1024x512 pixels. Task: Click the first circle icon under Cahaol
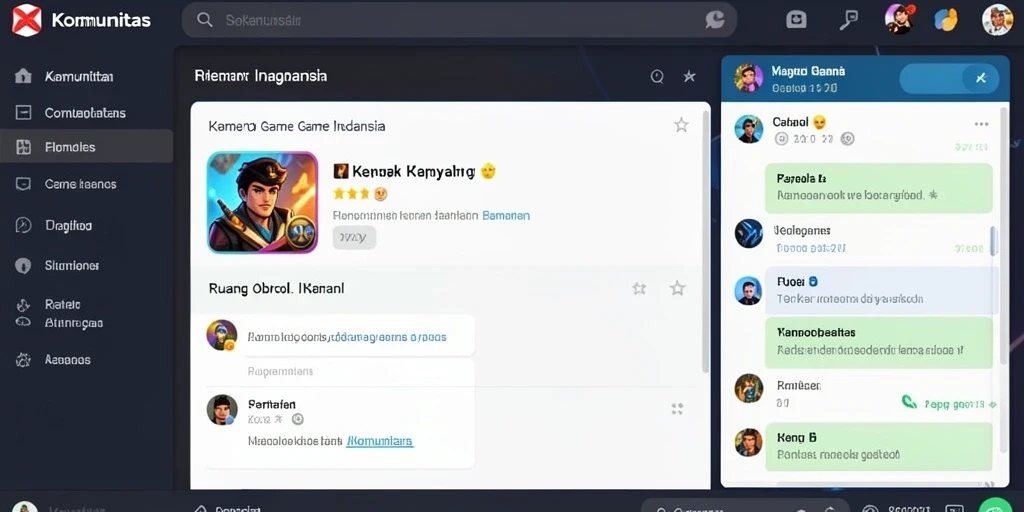(x=781, y=138)
